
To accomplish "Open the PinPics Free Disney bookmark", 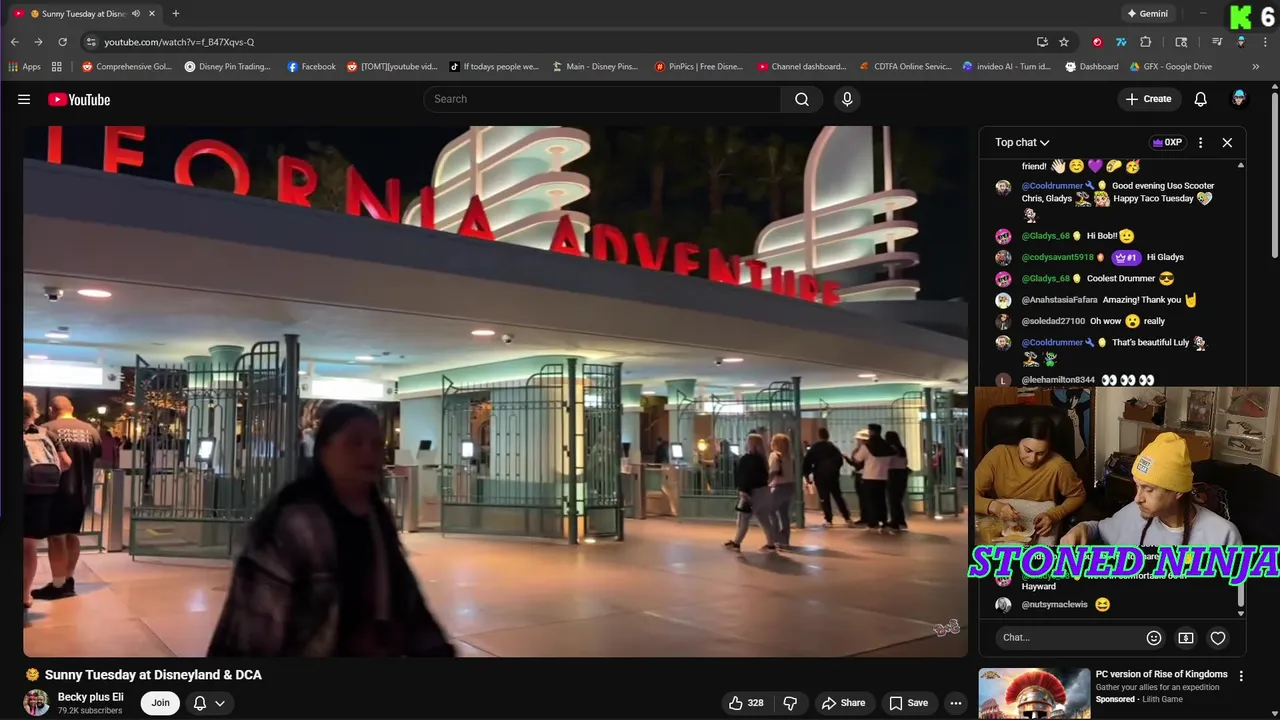I will [699, 67].
